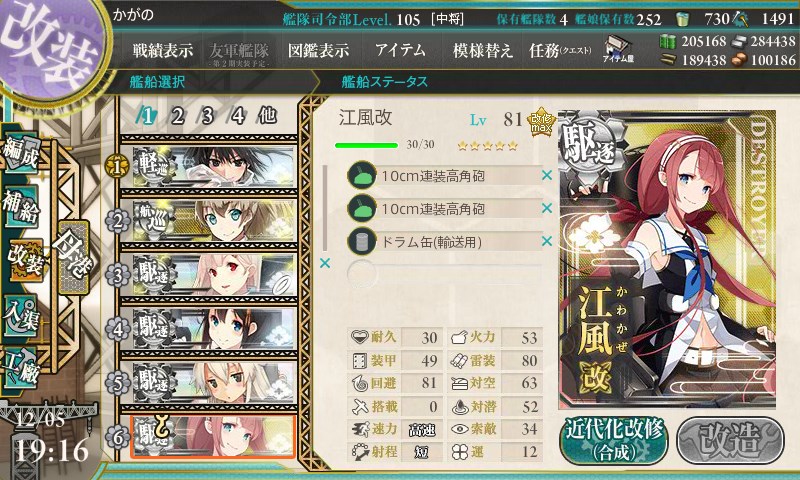
Task: Open the アイテム屋 item shop icon
Action: click(618, 49)
